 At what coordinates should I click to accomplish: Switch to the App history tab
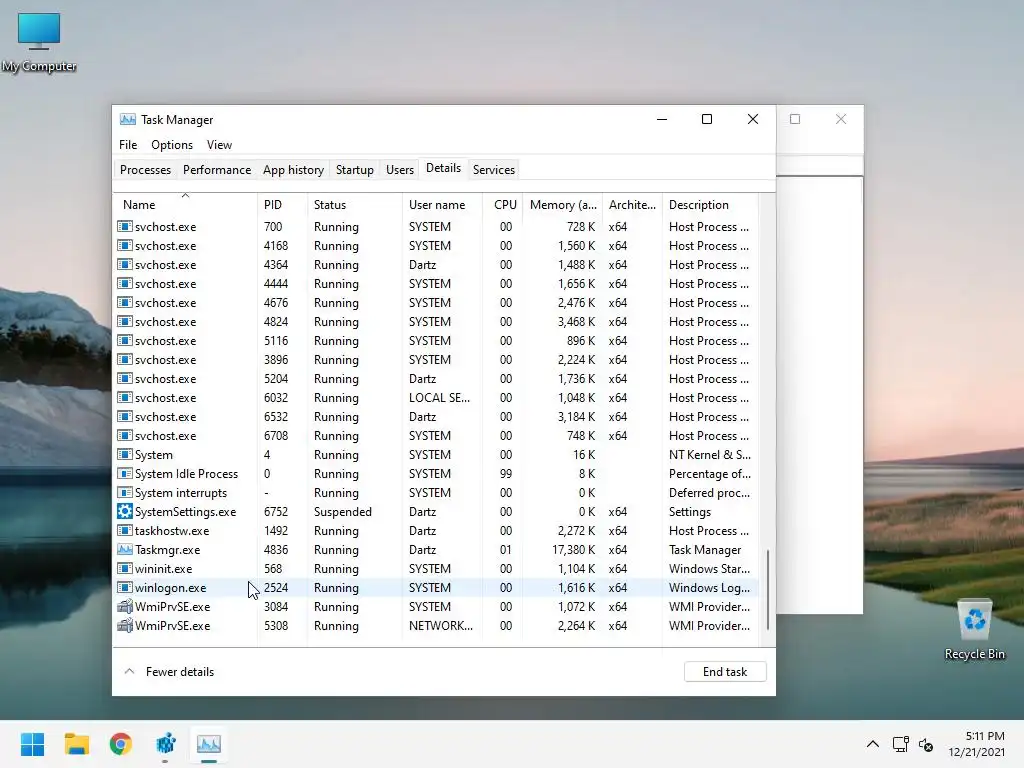click(x=293, y=170)
